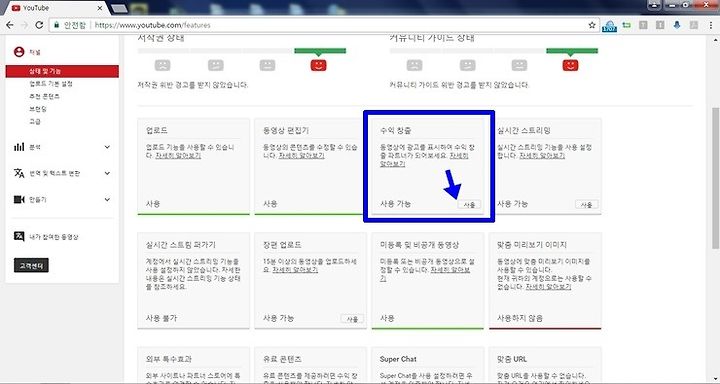Screen dimensions: 720x384
Task: Open 자세히 알아보기 link in 맞춤 미리보기 이미지 card
Action: (x=548, y=287)
